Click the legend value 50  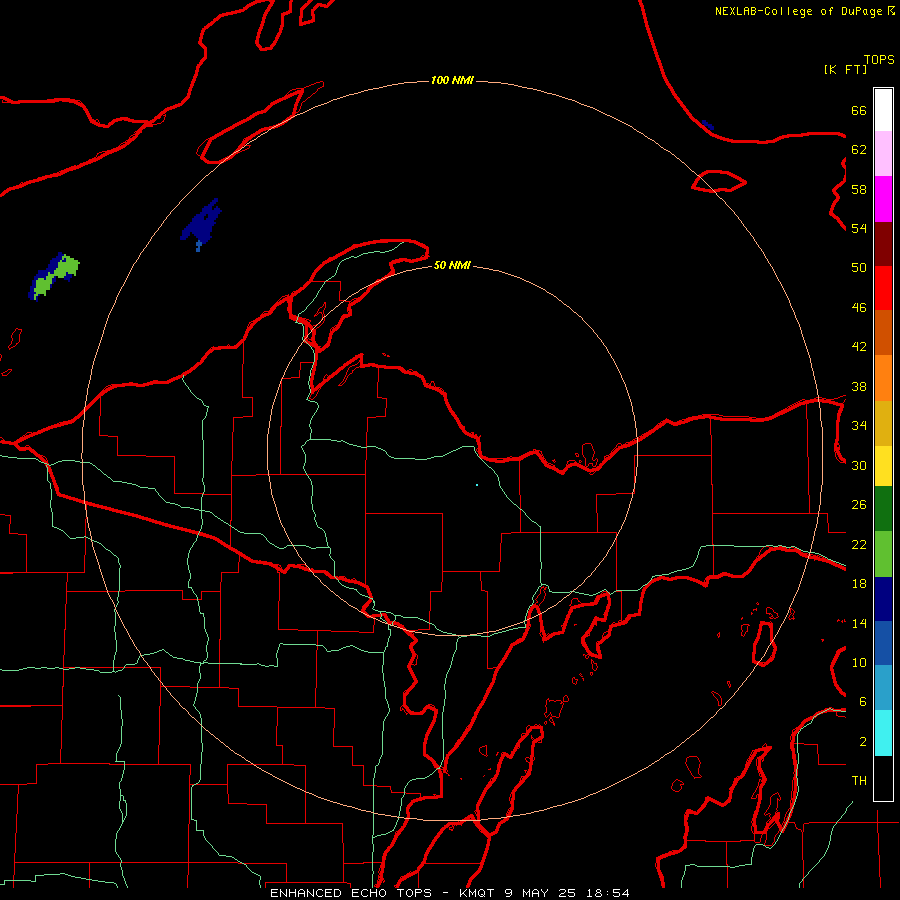(859, 267)
